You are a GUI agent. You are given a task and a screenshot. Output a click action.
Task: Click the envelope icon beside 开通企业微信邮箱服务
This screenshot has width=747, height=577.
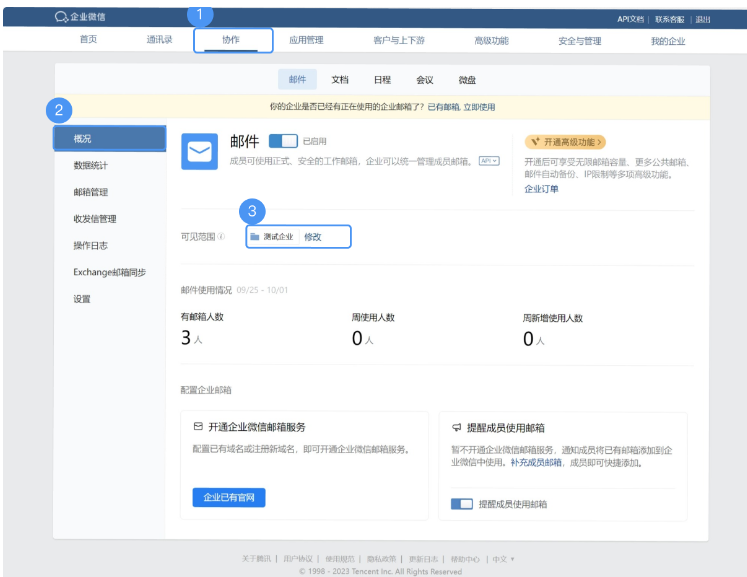pos(198,426)
